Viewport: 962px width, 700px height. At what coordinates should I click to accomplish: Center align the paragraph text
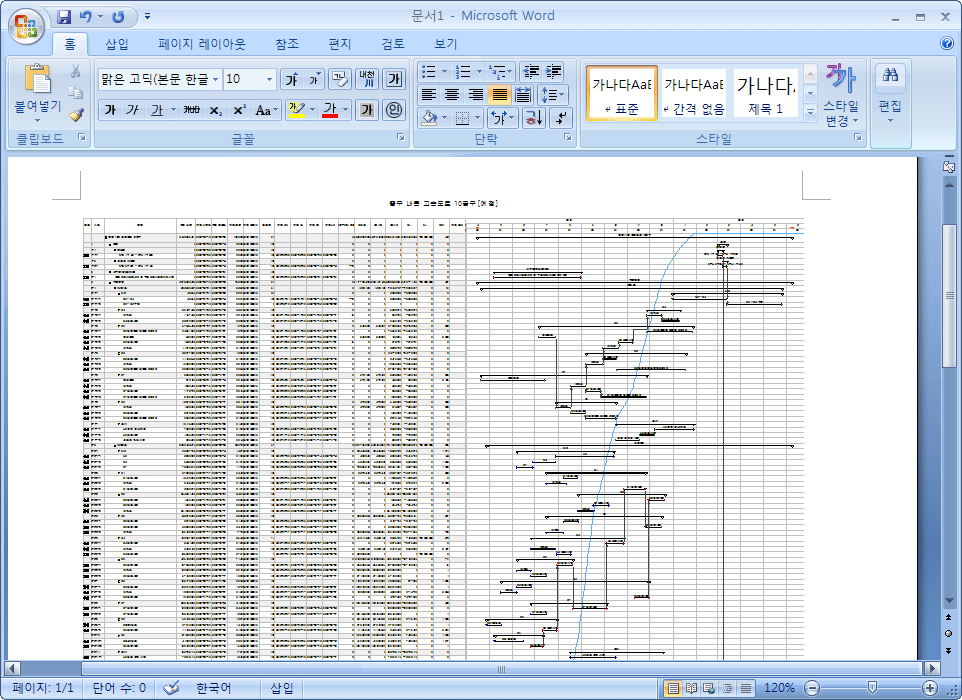pos(452,94)
